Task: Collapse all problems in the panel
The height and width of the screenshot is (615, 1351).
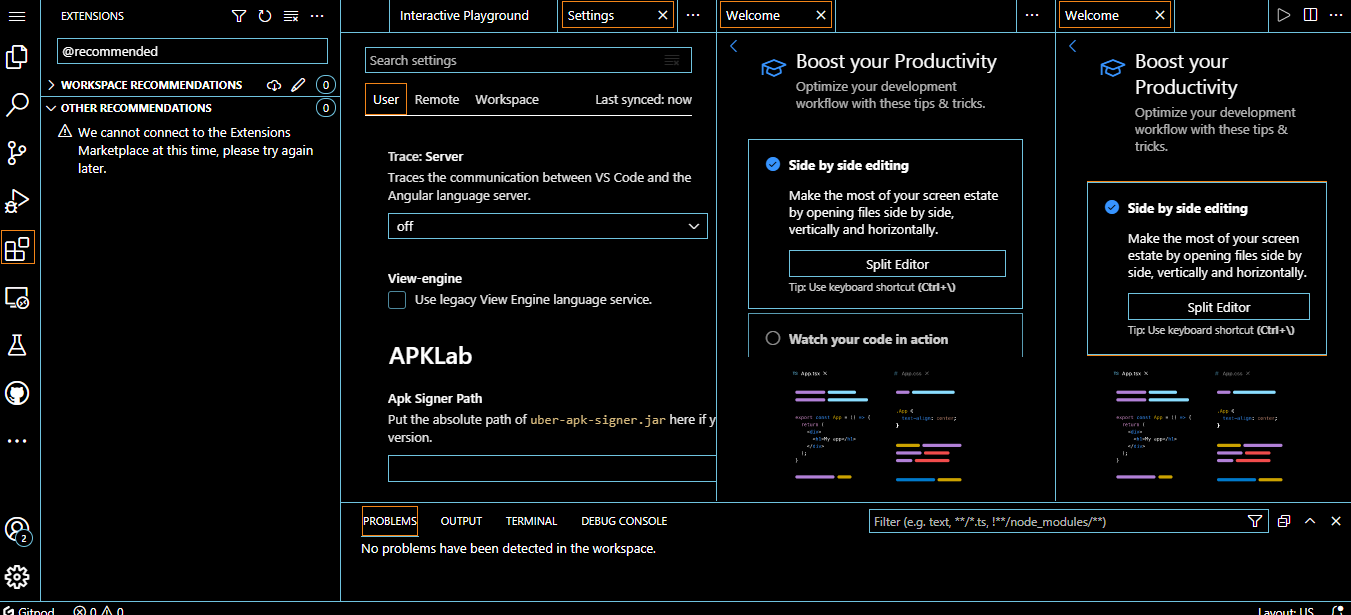Action: [x=1284, y=521]
